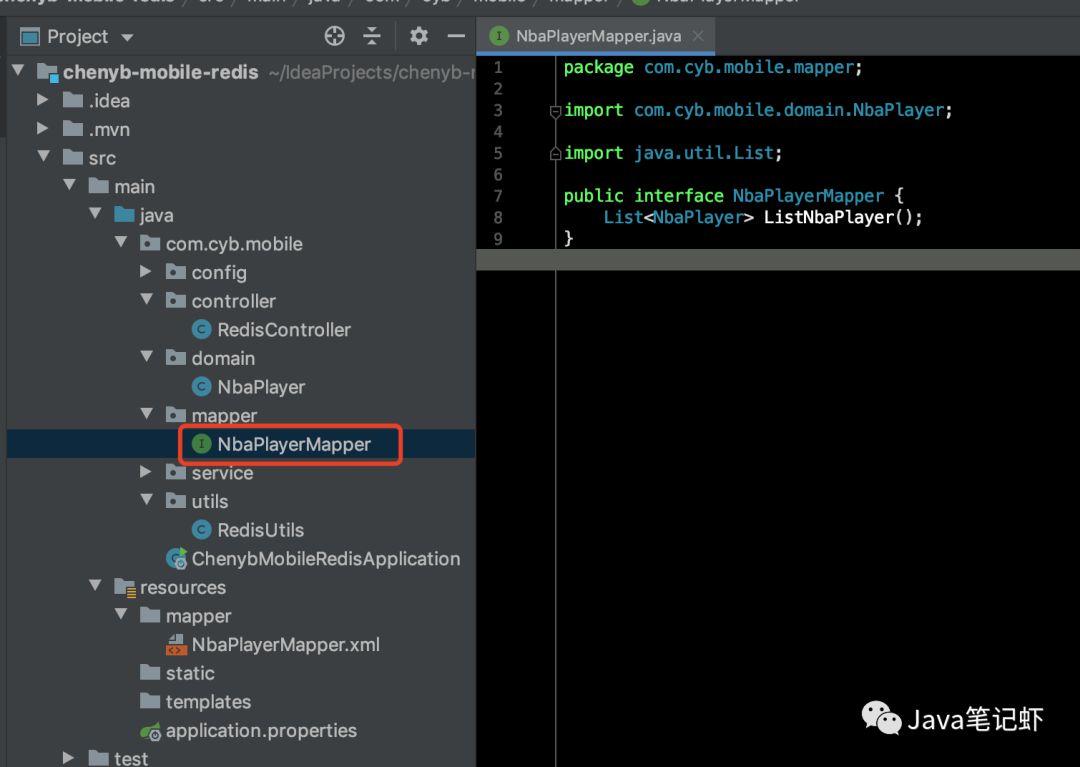Click the templates folder icon
Viewport: 1080px width, 767px height.
click(x=150, y=701)
